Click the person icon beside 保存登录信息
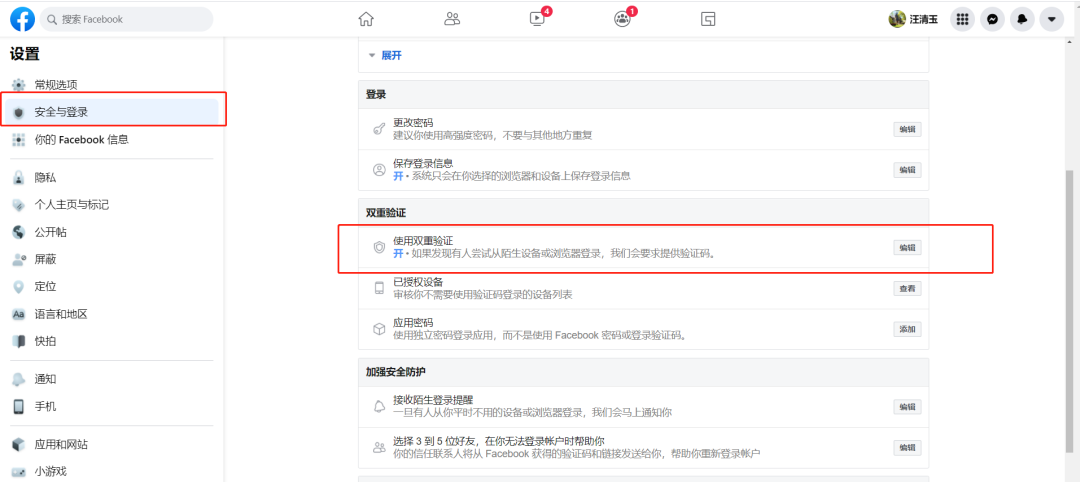Image resolution: width=1080 pixels, height=482 pixels. 378,170
